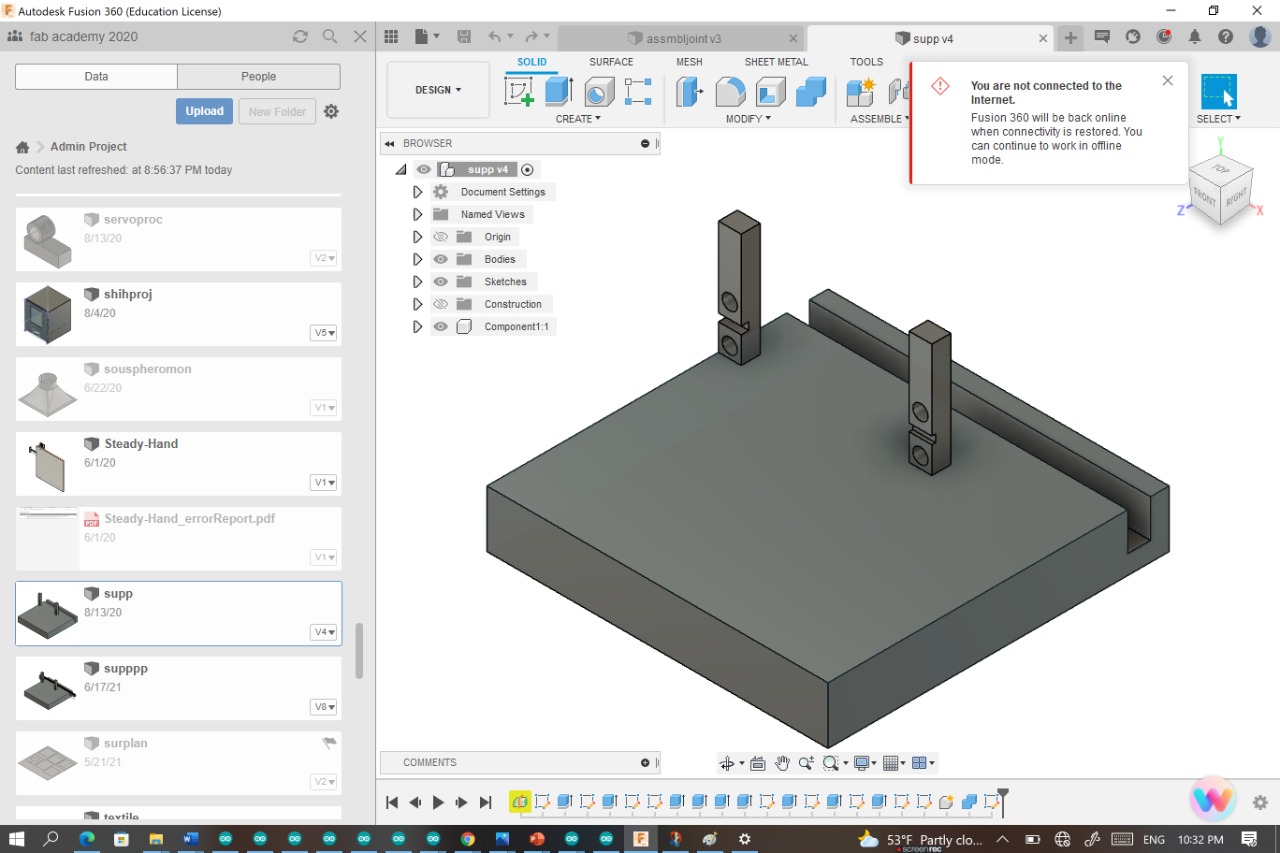Open the CREATE dropdown menu
Viewport: 1280px width, 853px height.
(578, 119)
